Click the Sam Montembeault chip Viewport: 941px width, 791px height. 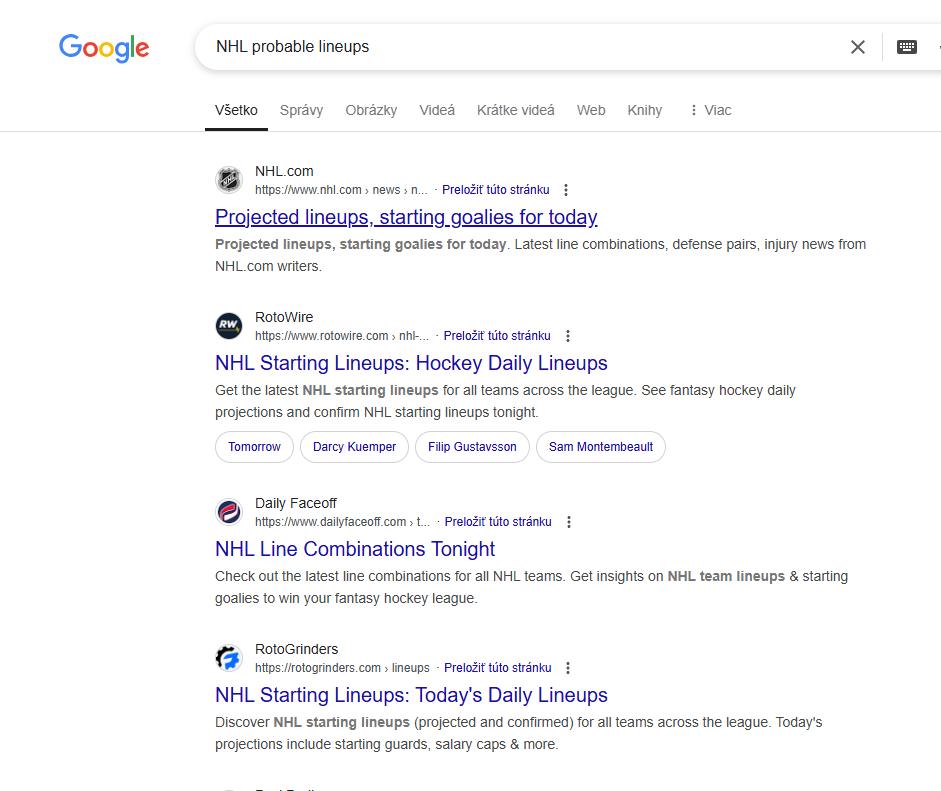(x=601, y=447)
